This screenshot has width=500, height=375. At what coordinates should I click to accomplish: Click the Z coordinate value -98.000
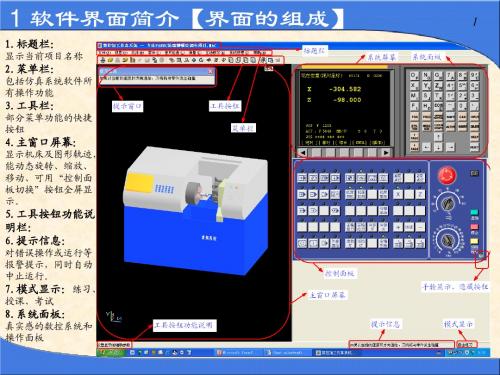pyautogui.click(x=347, y=100)
